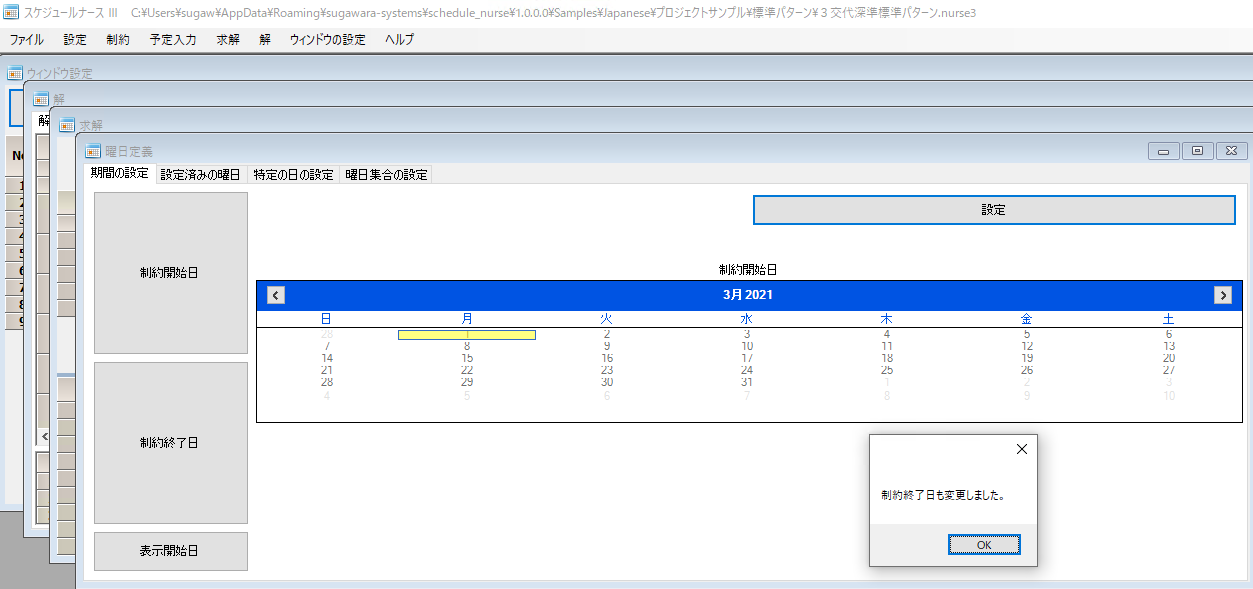Open the 予定入力 menu
1253x589 pixels.
click(x=173, y=40)
